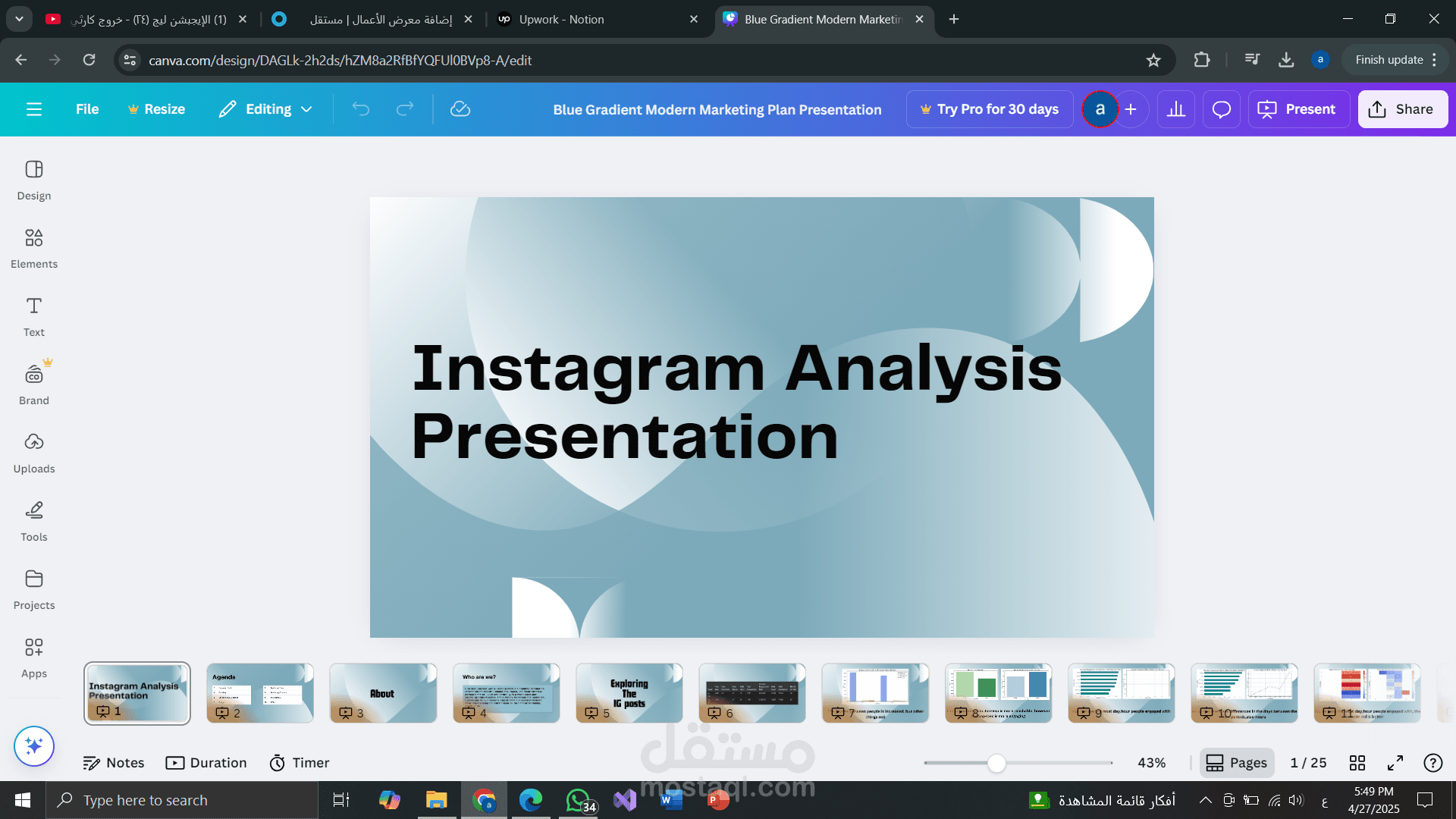Start the presentation with Present
1456x819 pixels.
(1298, 109)
